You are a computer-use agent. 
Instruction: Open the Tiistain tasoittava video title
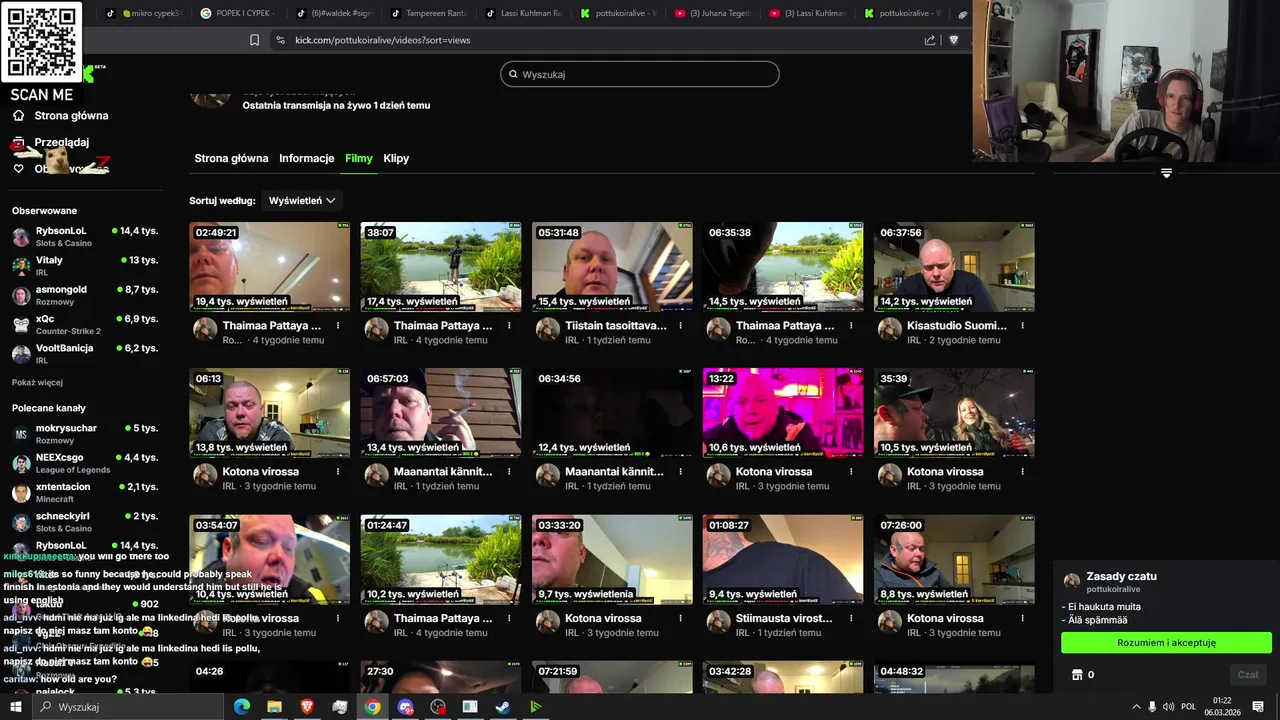pyautogui.click(x=616, y=326)
